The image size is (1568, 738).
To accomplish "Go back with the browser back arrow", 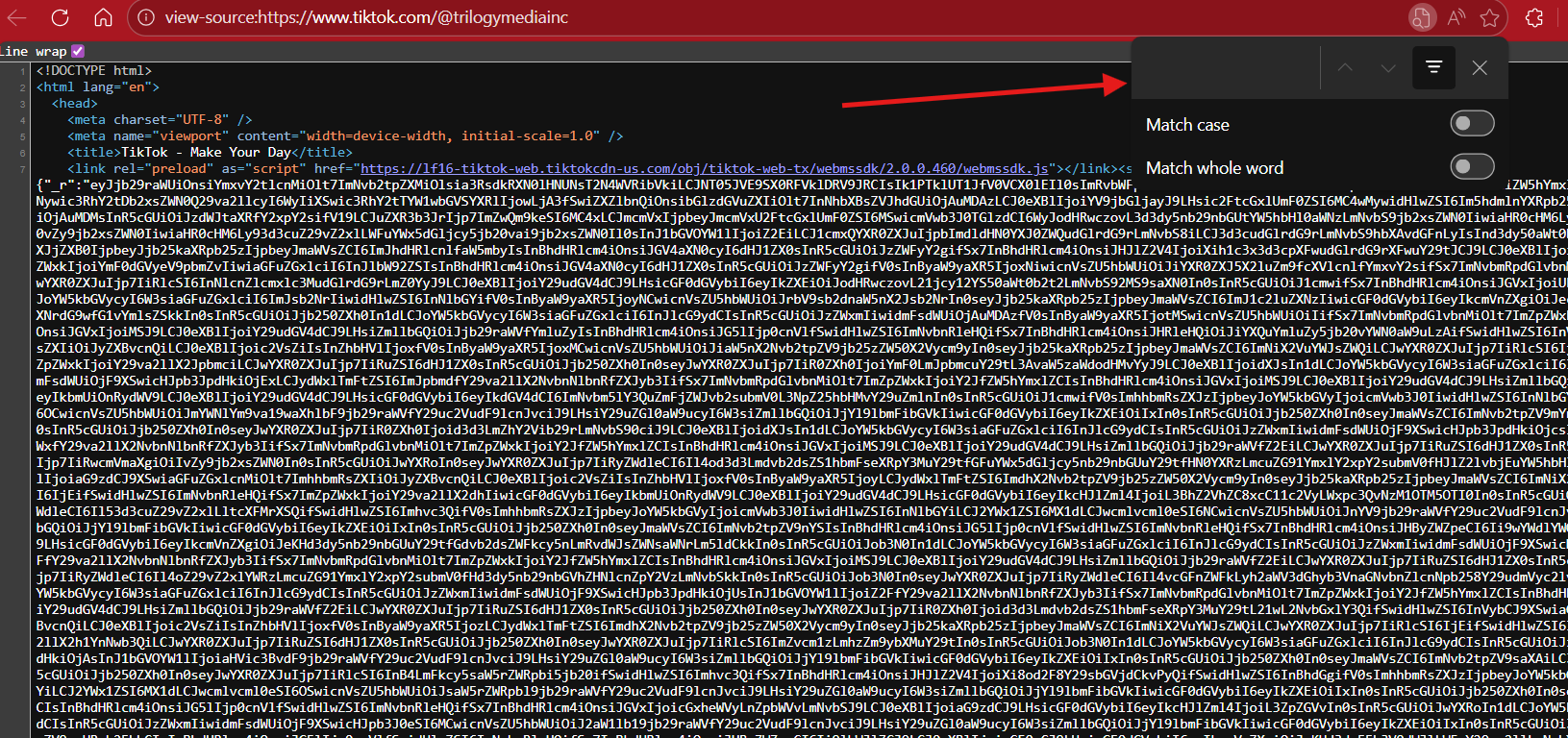I will point(16,17).
